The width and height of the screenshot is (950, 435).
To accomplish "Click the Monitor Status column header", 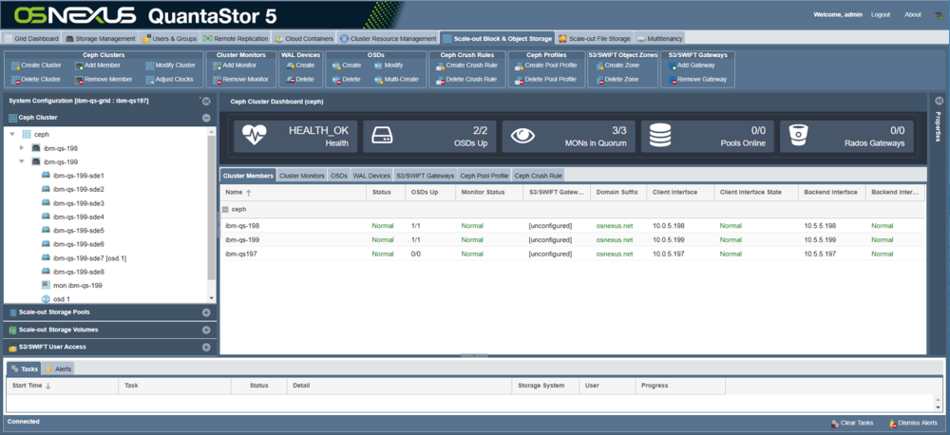I will click(x=489, y=192).
